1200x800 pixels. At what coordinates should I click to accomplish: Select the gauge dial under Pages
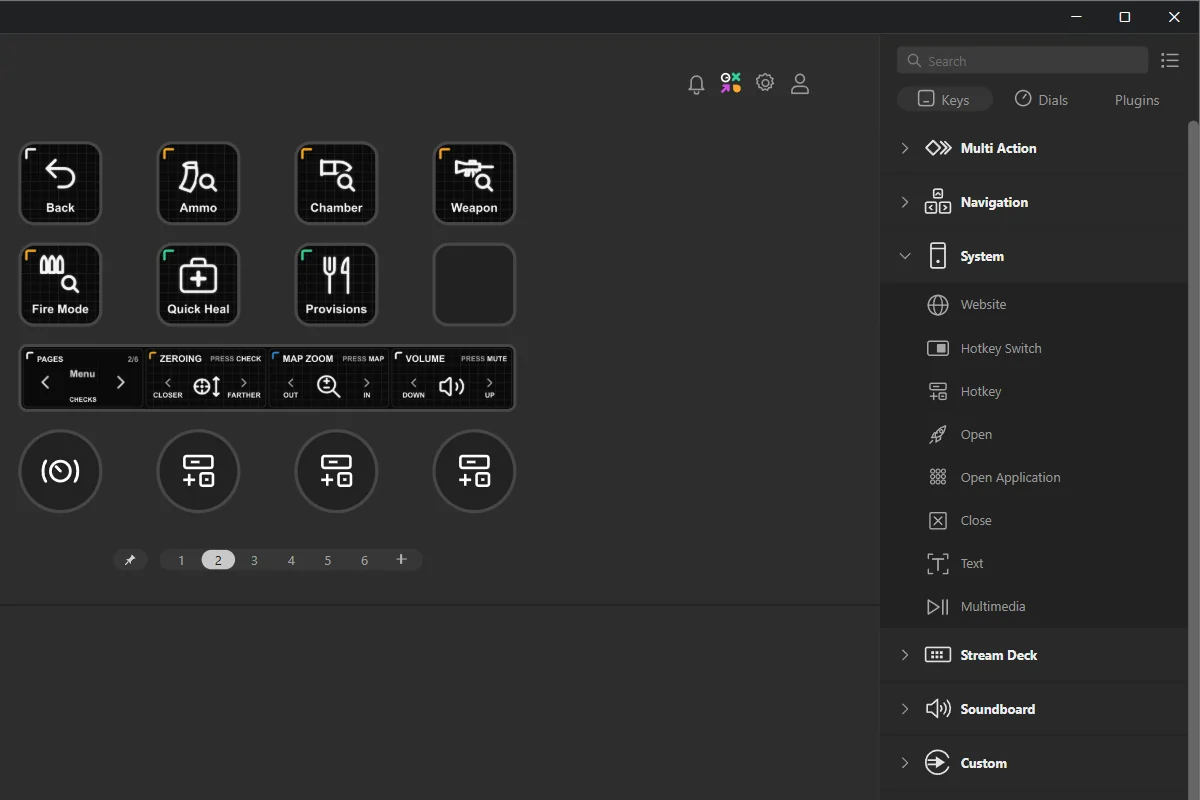[60, 471]
